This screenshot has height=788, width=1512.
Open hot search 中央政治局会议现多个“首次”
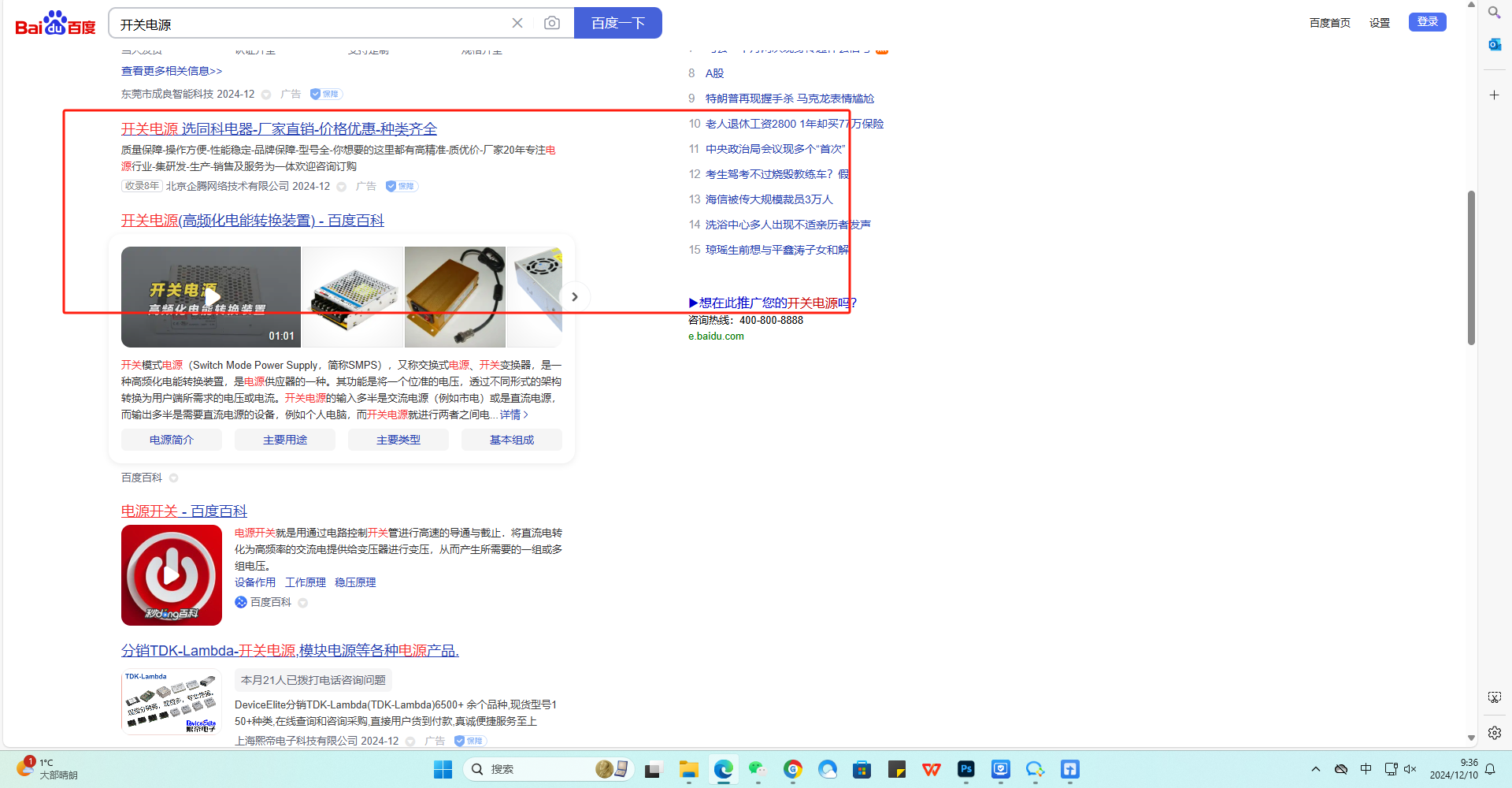point(775,149)
